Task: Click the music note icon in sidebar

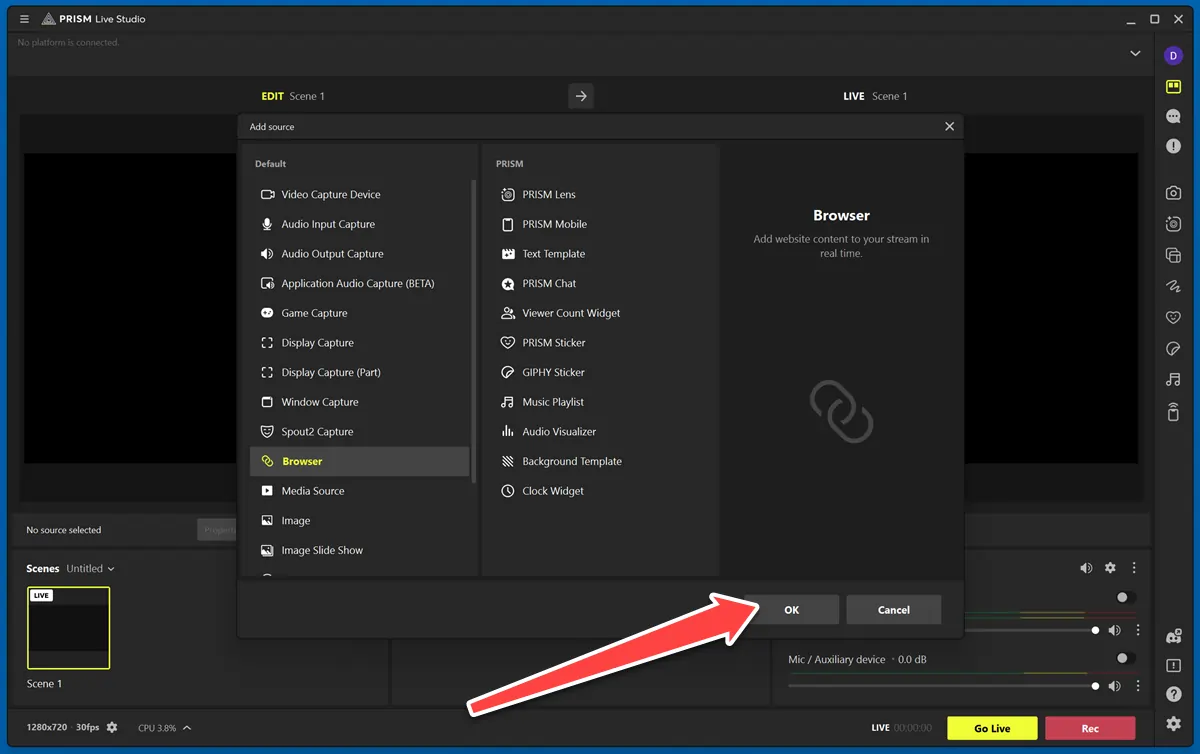Action: 1173,379
